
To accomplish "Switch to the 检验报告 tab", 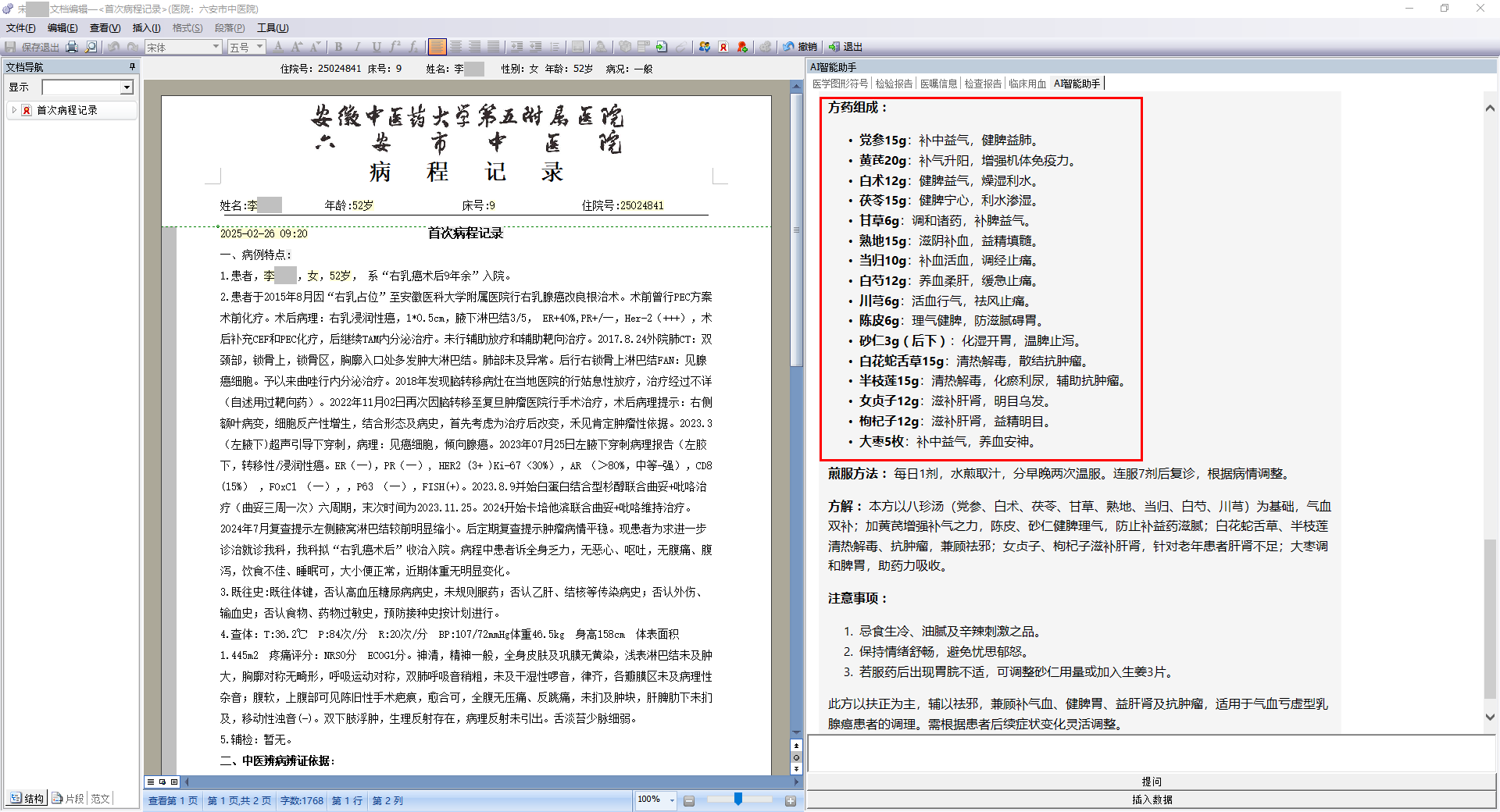I will 894,84.
